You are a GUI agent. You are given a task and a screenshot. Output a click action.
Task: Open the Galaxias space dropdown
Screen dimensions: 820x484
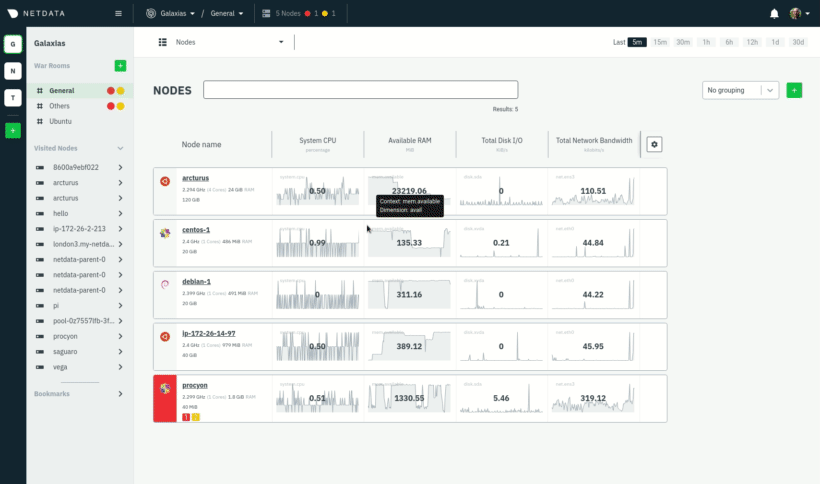click(x=170, y=14)
